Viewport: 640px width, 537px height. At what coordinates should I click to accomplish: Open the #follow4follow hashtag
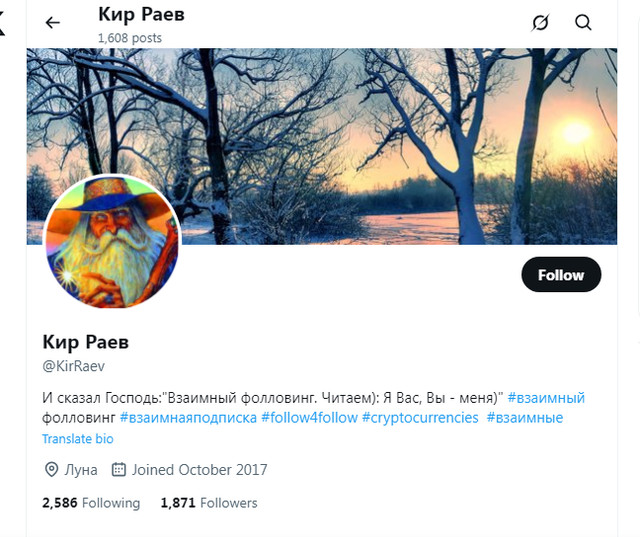point(309,418)
